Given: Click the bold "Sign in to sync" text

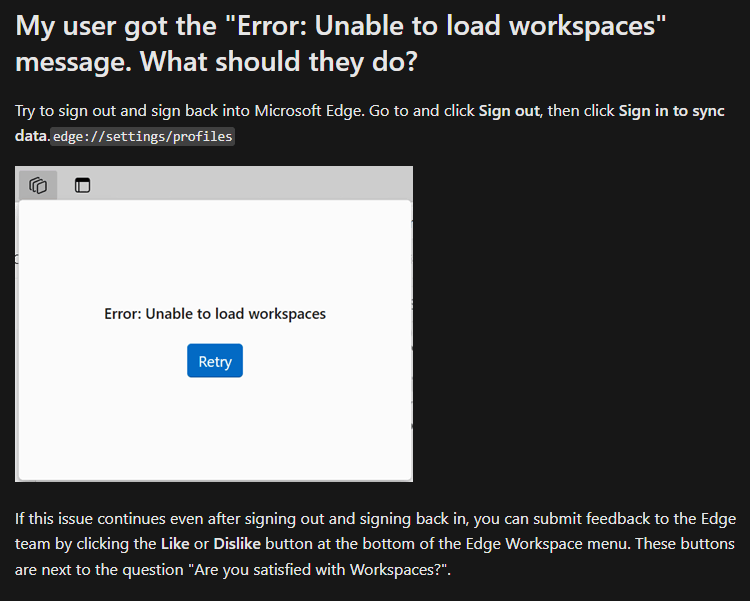Looking at the screenshot, I should pos(672,111).
